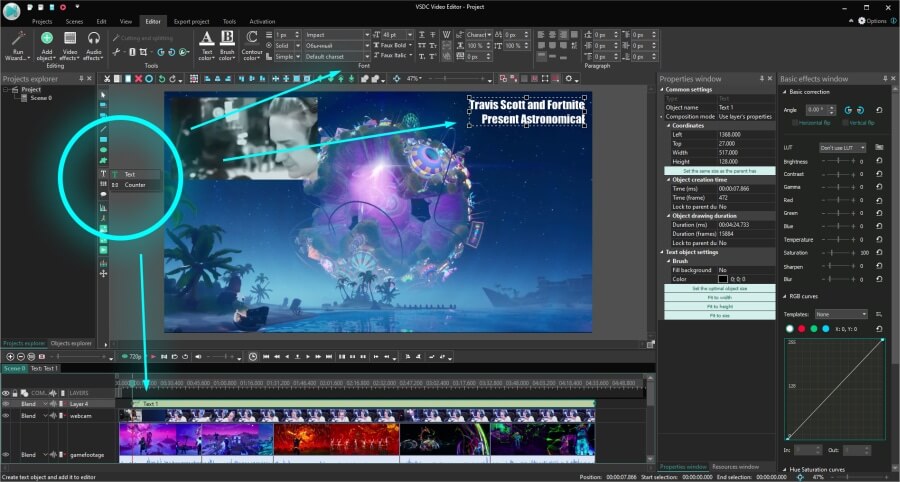Click the red preview play button
This screenshot has height=482, width=900.
(x=153, y=356)
